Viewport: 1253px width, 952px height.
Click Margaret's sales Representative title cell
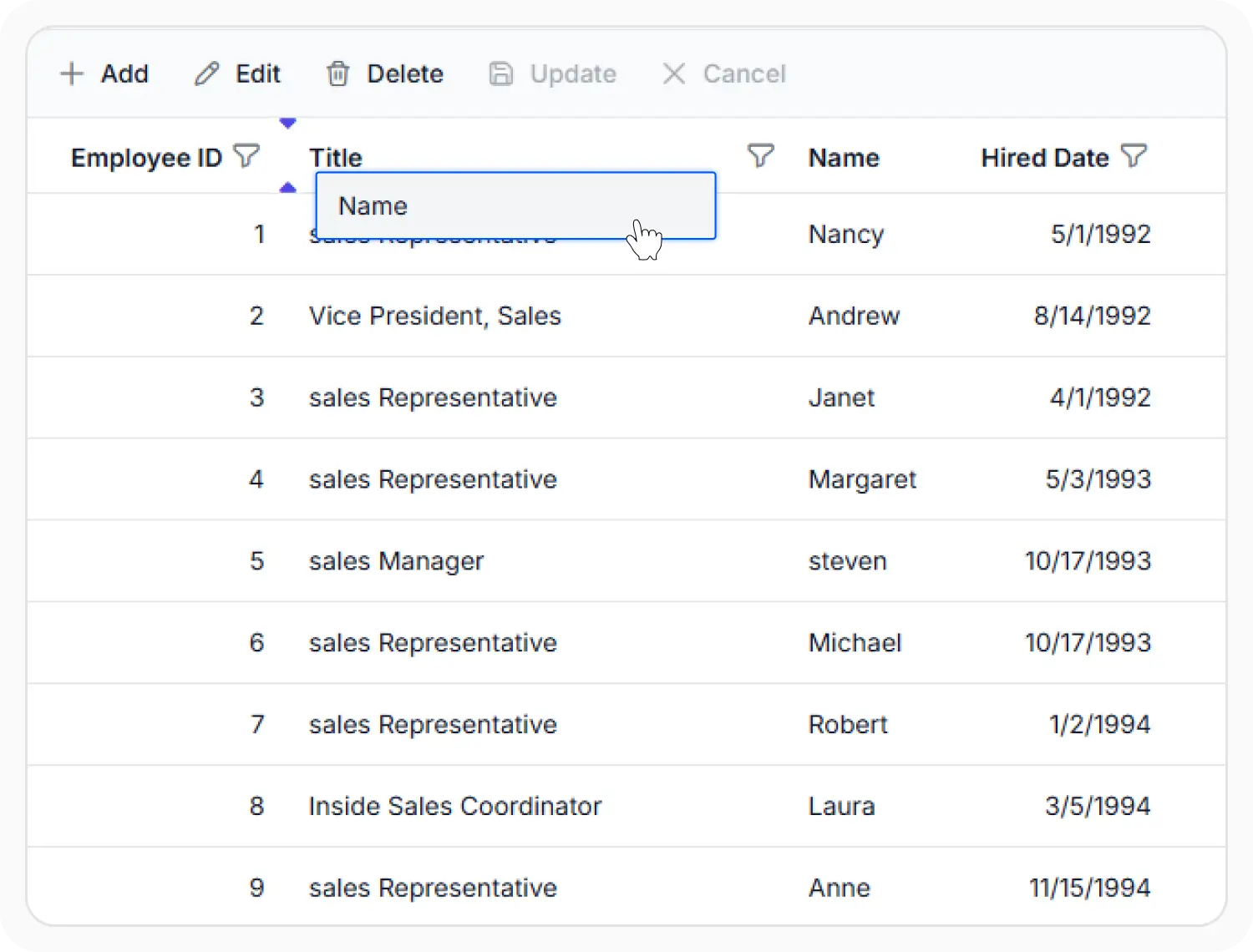pos(433,479)
